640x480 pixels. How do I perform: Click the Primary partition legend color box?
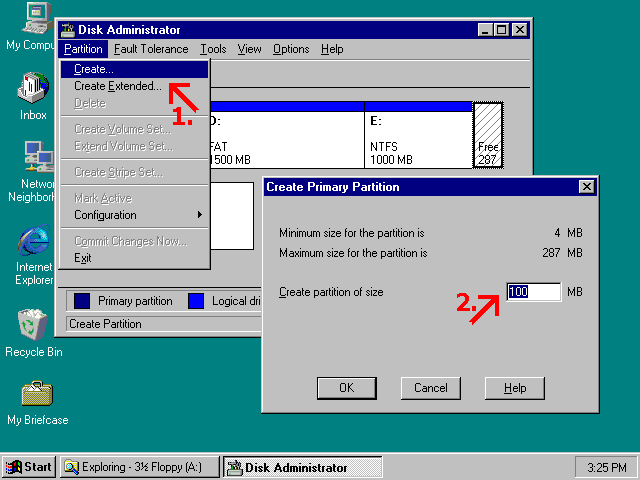82,301
